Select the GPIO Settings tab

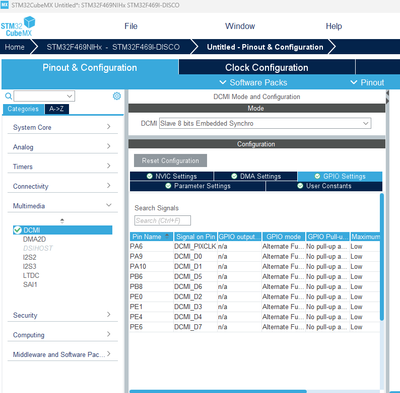[340, 176]
